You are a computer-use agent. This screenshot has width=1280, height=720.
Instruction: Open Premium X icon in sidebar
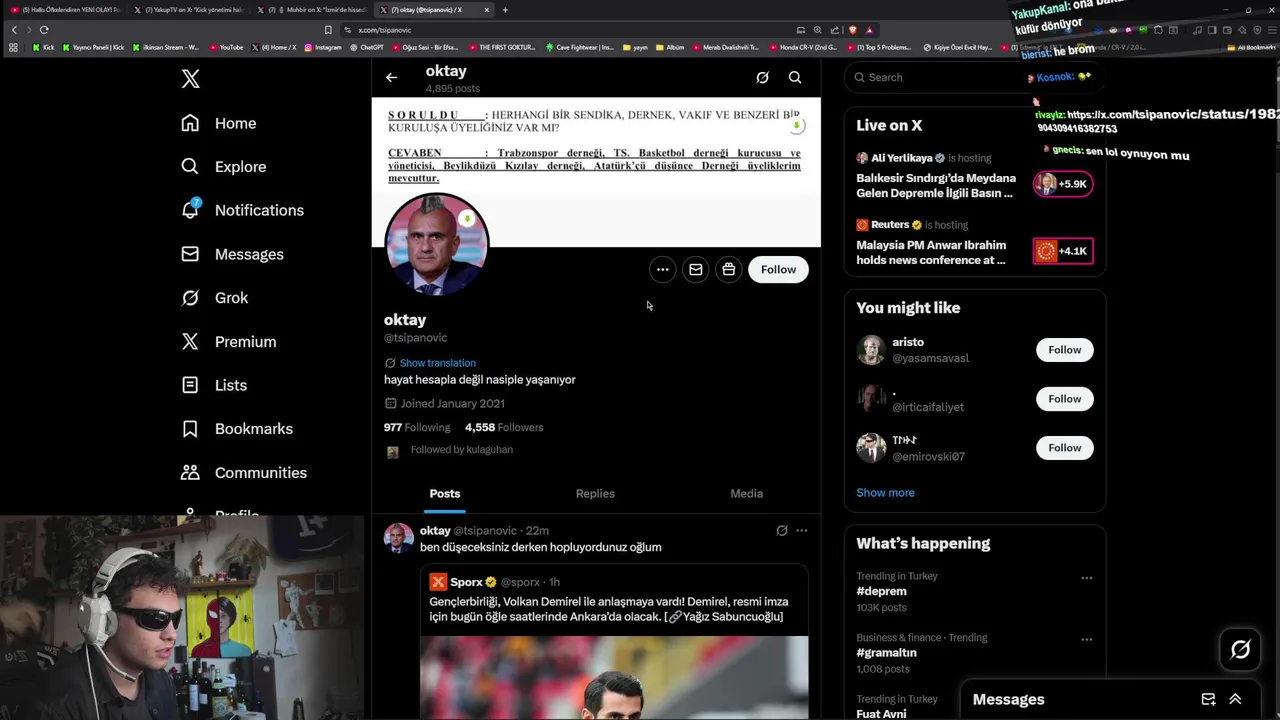(x=190, y=341)
